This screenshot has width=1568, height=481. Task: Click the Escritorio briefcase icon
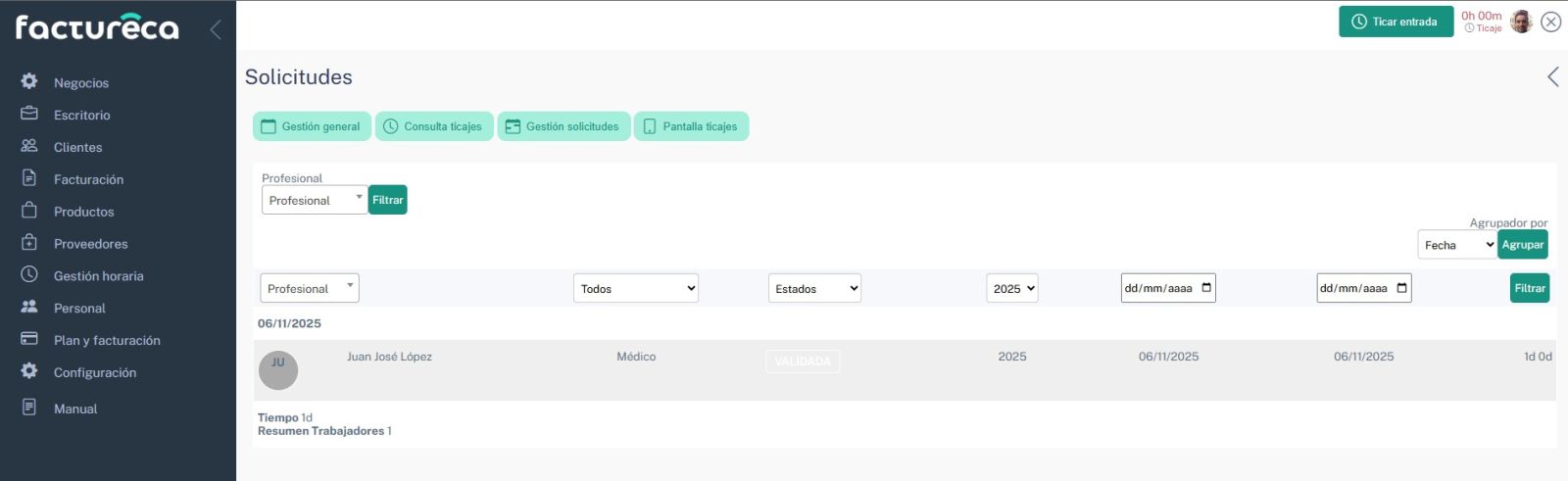click(29, 114)
